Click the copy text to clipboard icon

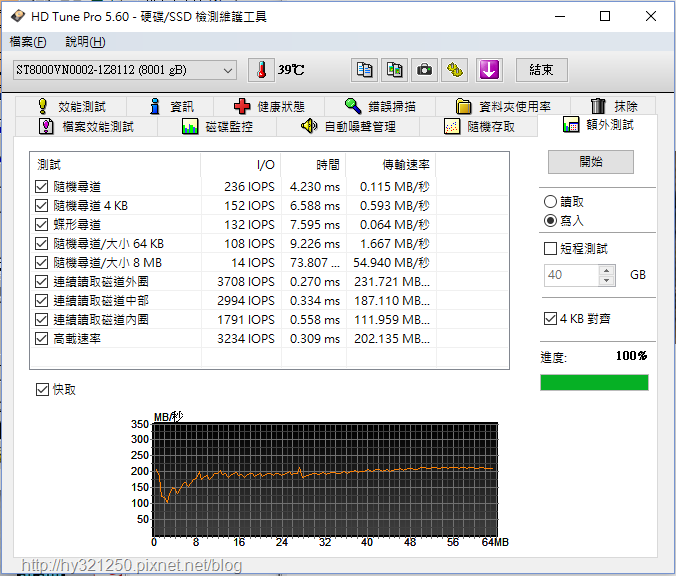tap(364, 70)
